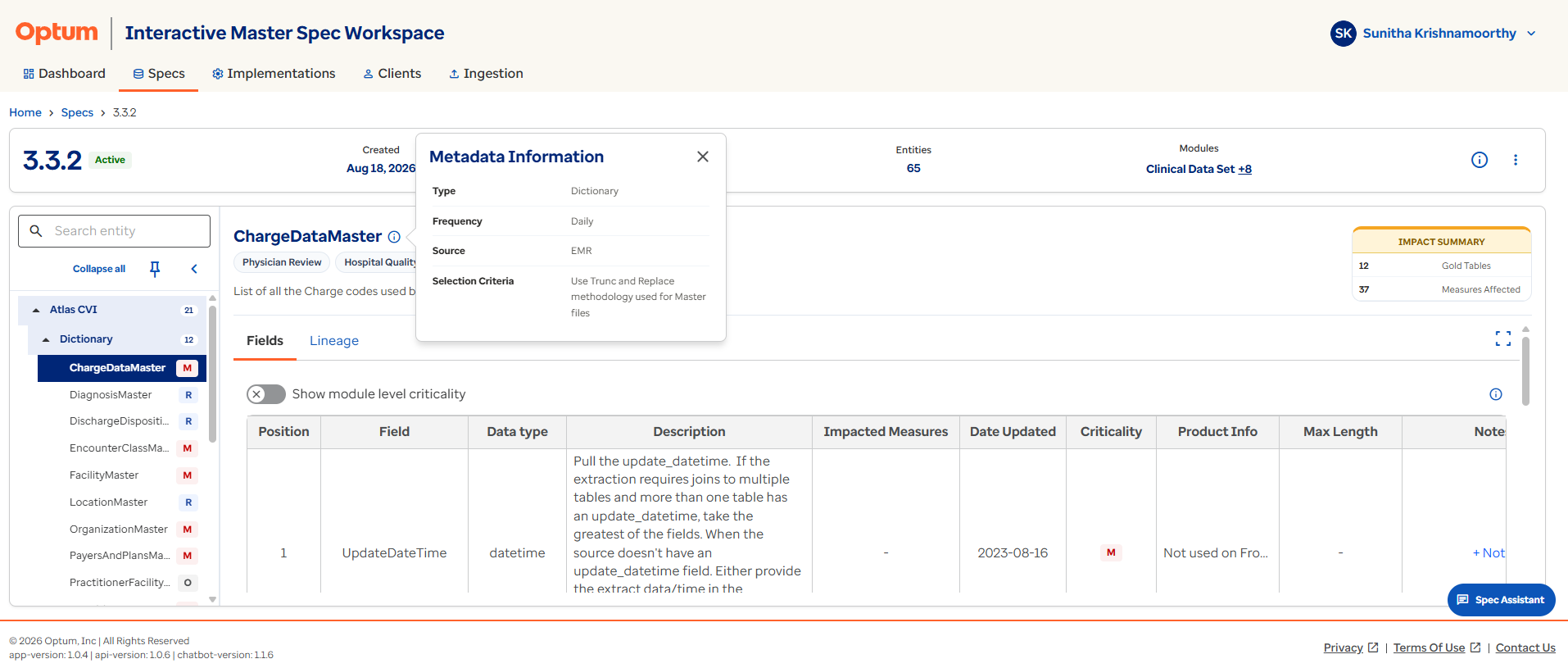
Task: Toggle Show module level criticality switch
Action: pos(266,394)
